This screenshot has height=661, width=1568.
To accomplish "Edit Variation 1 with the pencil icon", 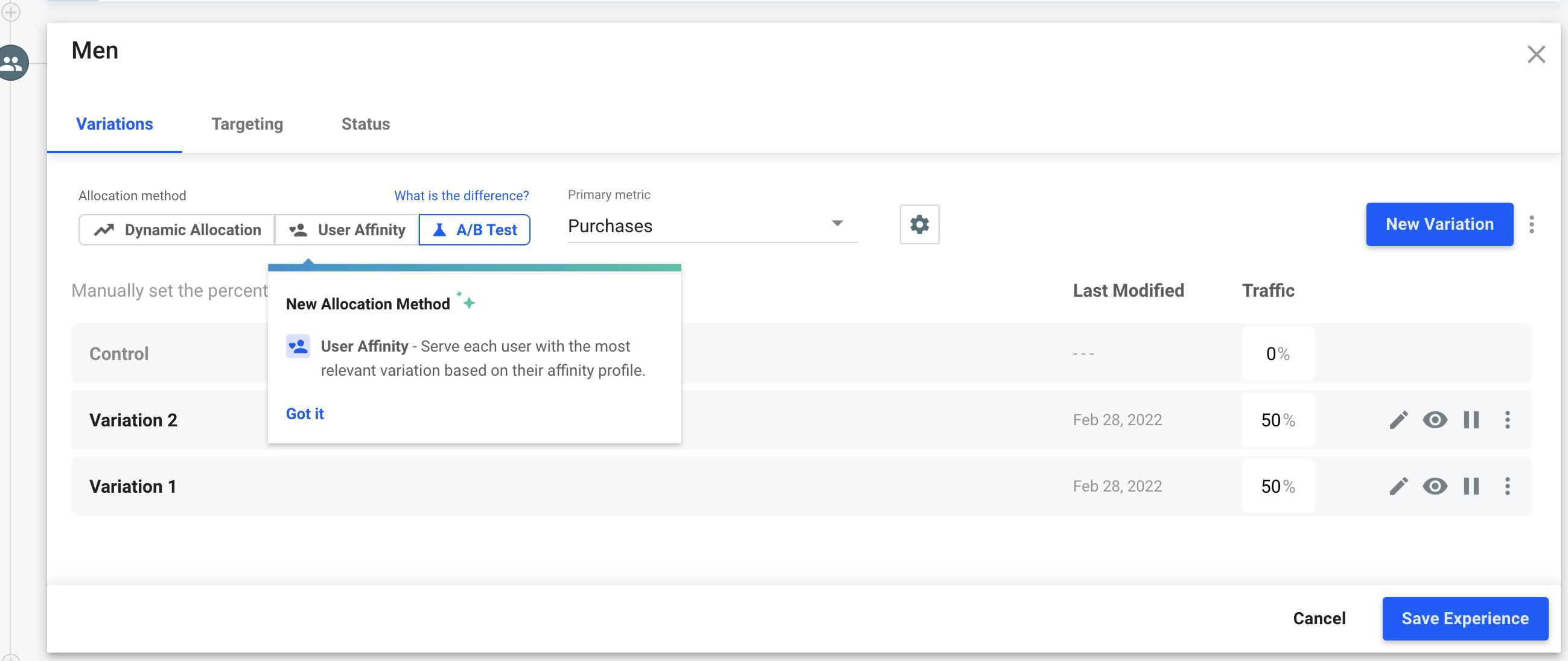I will pyautogui.click(x=1398, y=486).
